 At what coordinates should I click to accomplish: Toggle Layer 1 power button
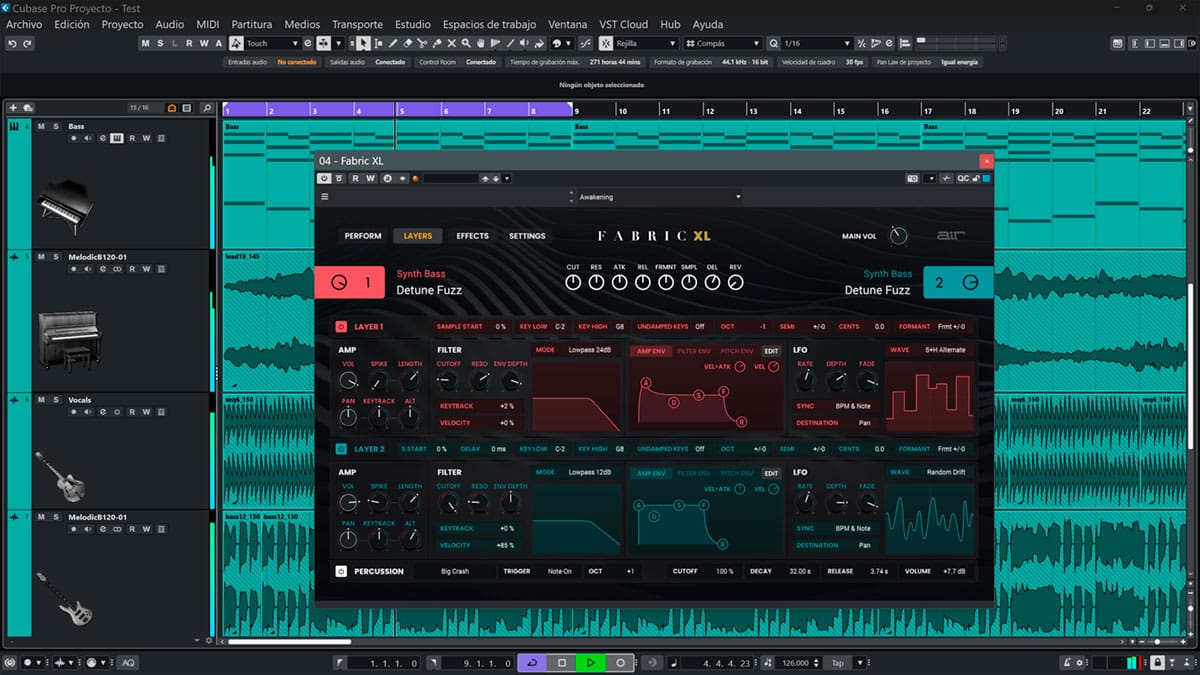tap(341, 326)
